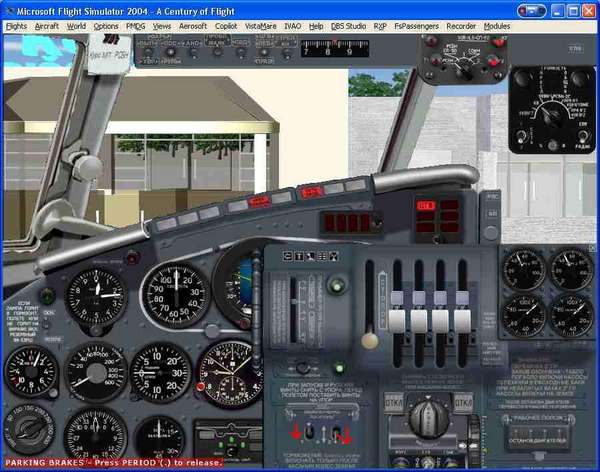Expand the World menu
This screenshot has width=600, height=472.
76,25
